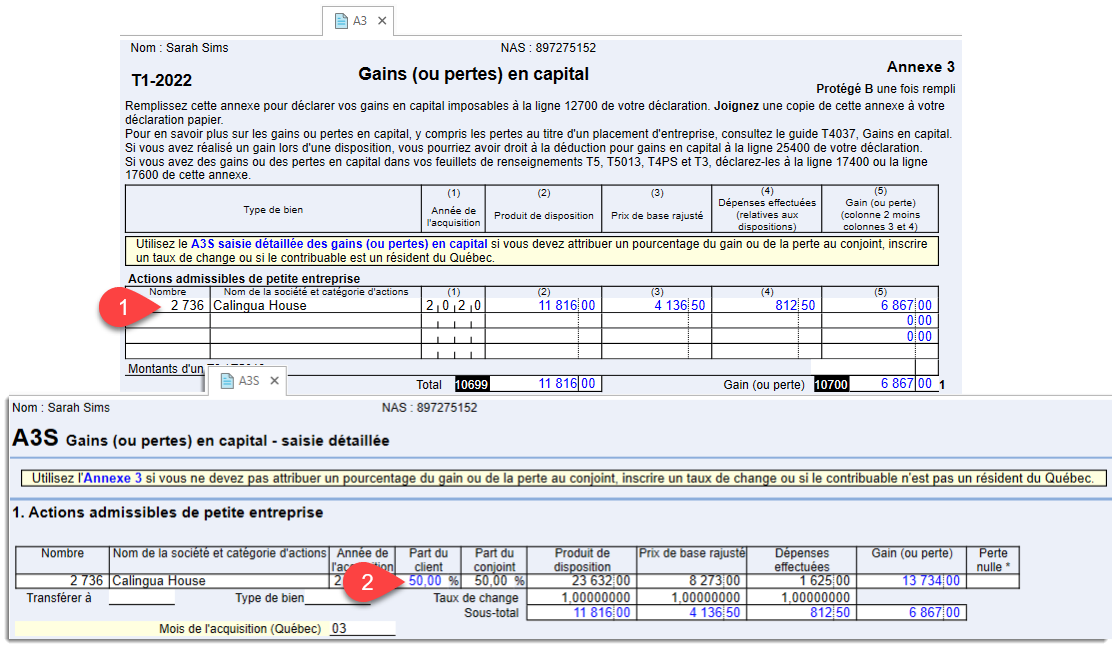Click the A3 tab document icon
1112x648 pixels.
point(341,21)
